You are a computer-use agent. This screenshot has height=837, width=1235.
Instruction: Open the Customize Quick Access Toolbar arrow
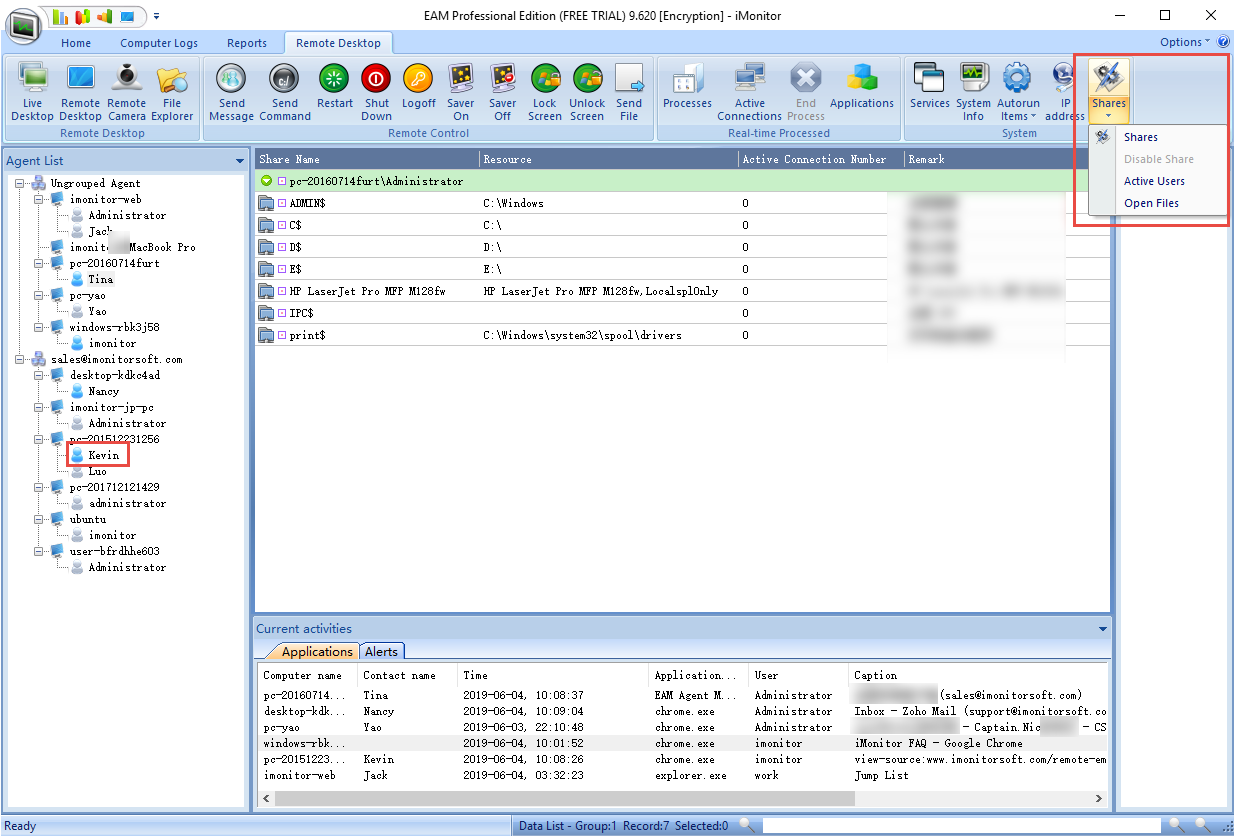pos(156,16)
